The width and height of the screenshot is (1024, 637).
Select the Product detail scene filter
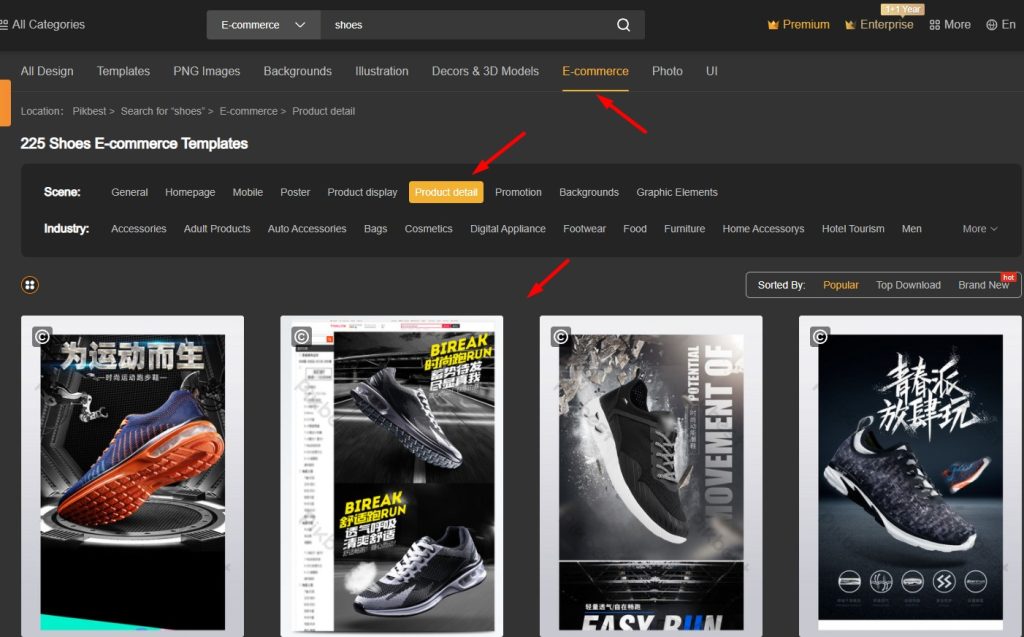(446, 192)
